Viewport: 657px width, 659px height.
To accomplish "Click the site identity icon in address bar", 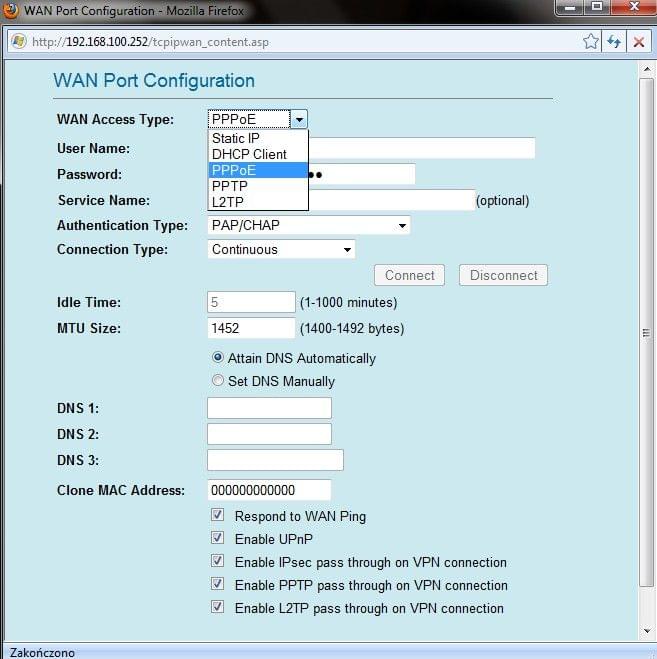I will pos(18,42).
